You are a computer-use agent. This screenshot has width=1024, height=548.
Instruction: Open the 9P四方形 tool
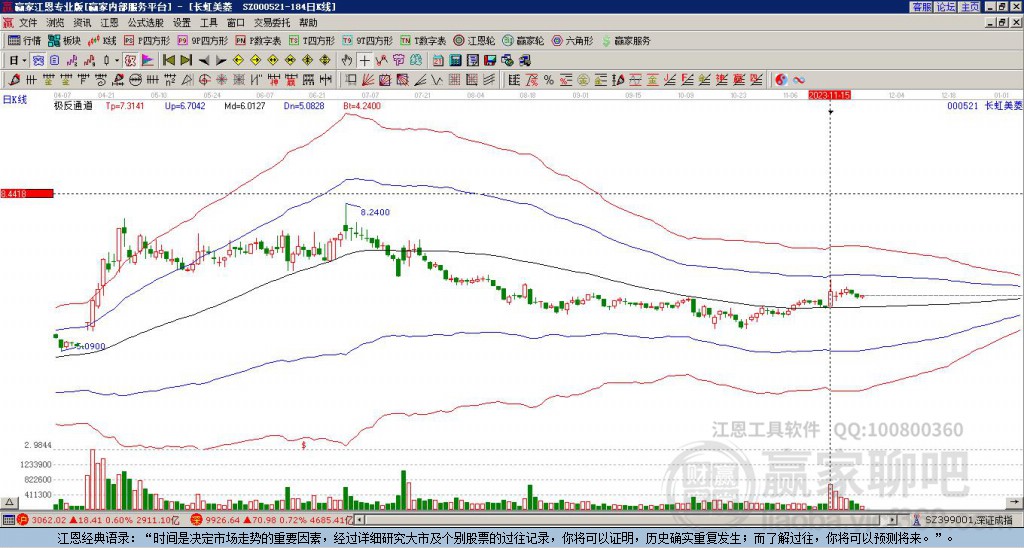202,40
